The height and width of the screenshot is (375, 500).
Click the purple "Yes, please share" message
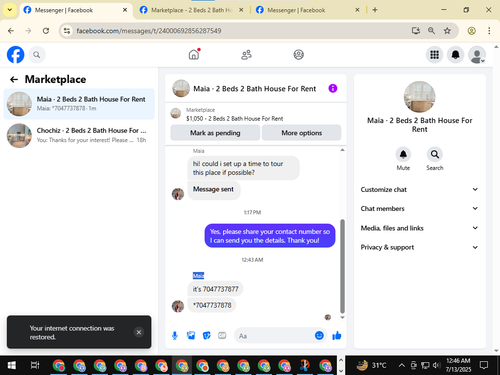pos(270,236)
